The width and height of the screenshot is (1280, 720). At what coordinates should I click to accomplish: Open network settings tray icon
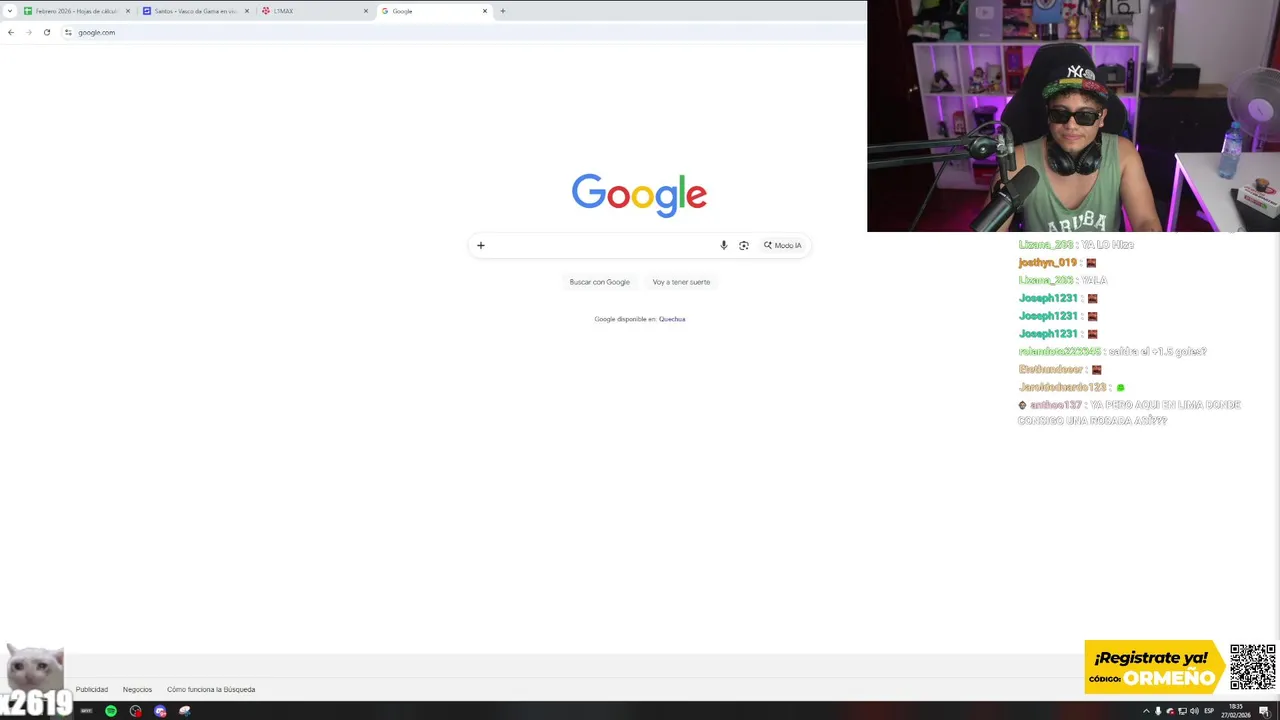click(1182, 711)
